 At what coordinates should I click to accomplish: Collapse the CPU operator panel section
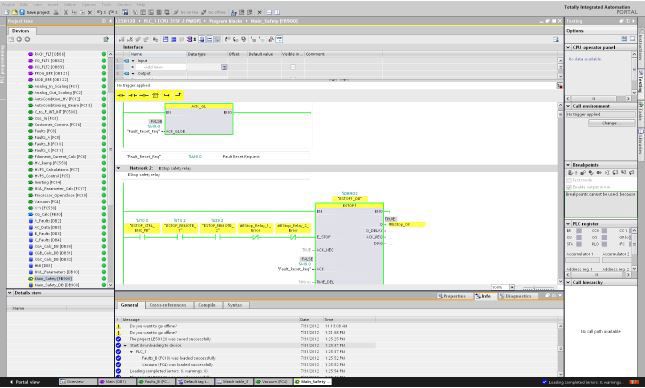568,48
